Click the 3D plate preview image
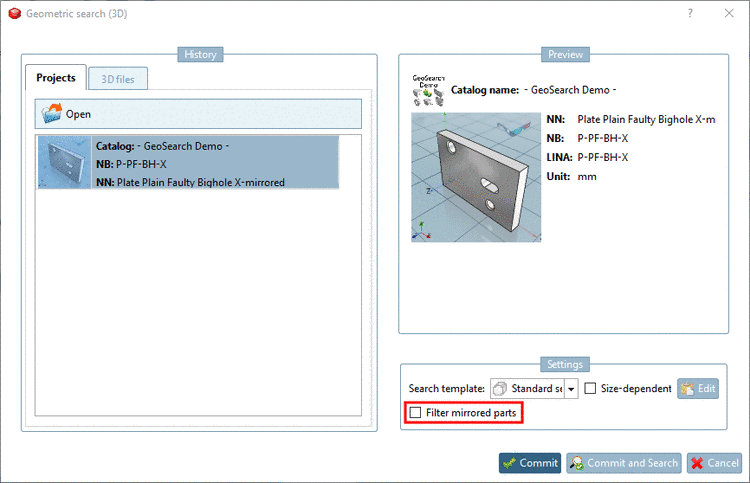750x483 pixels. point(476,177)
